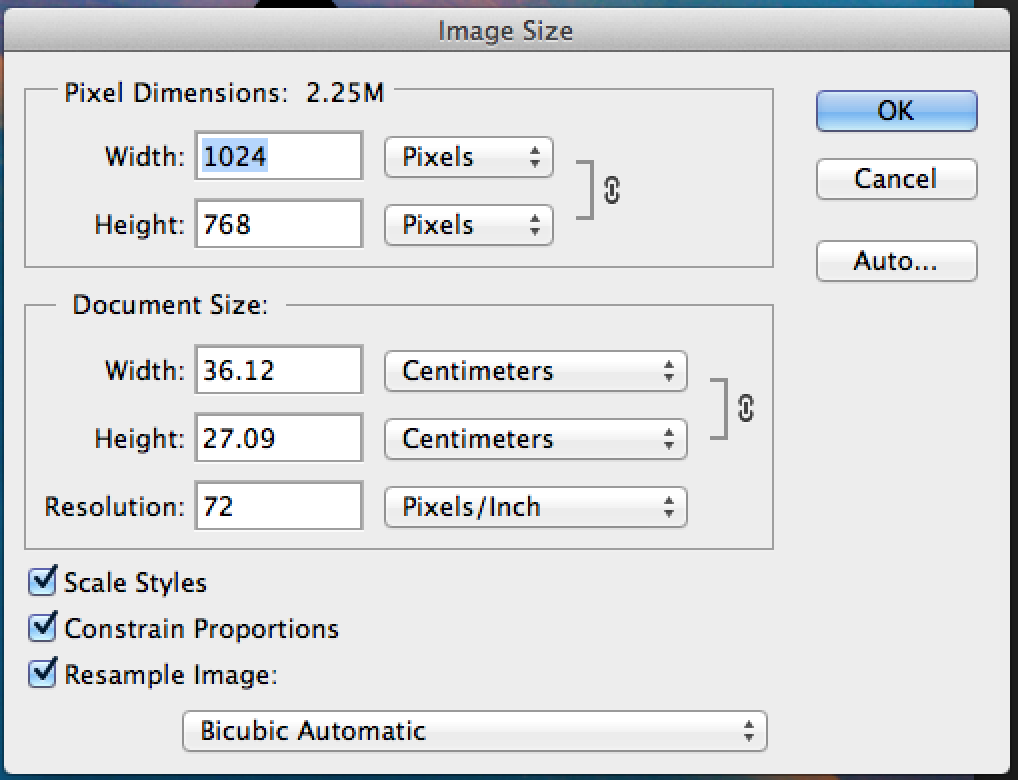Expand document Width Centimeters dropdown
Image resolution: width=1018 pixels, height=780 pixels.
535,371
